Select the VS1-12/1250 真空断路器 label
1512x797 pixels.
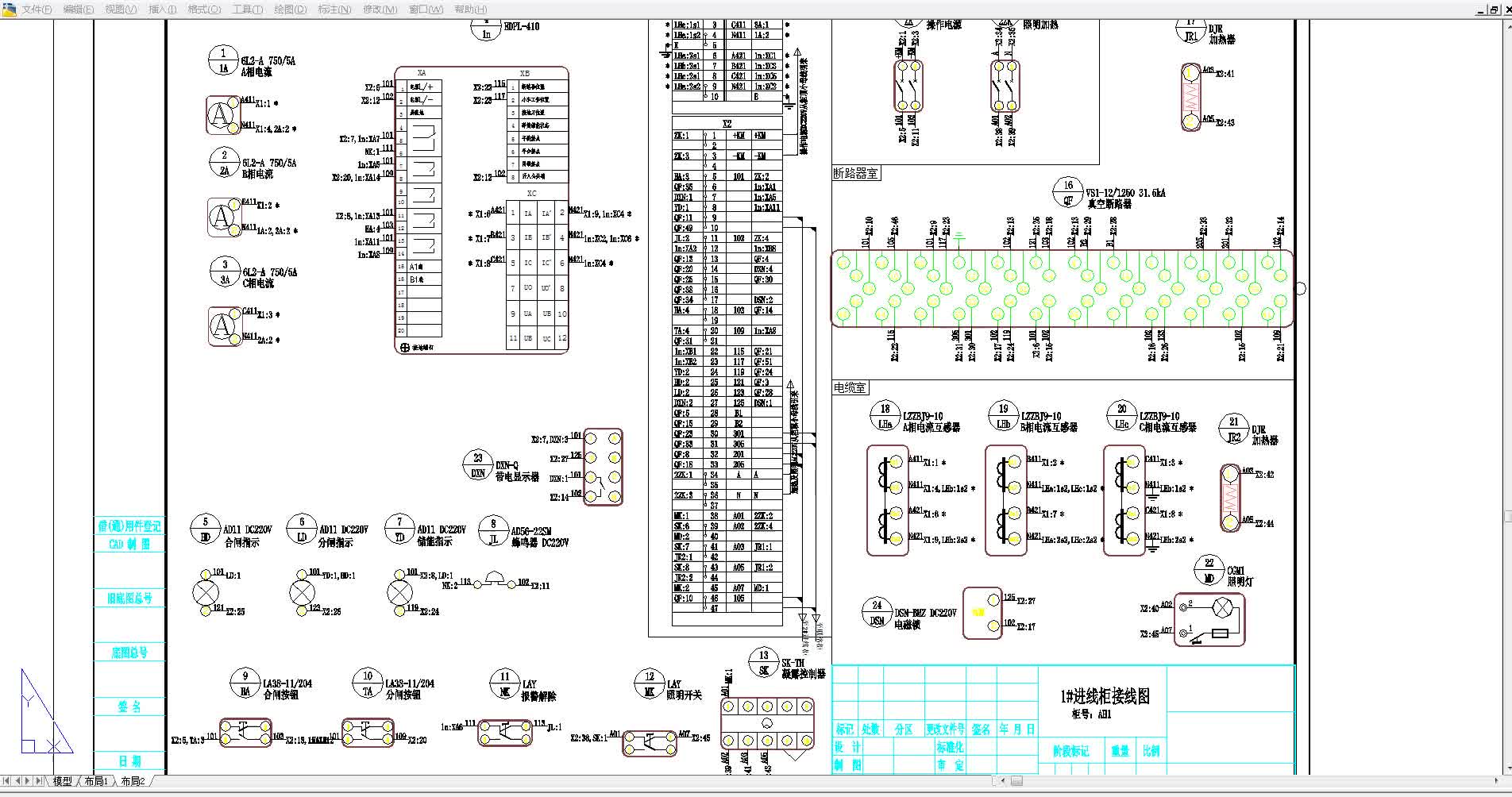coord(1126,198)
